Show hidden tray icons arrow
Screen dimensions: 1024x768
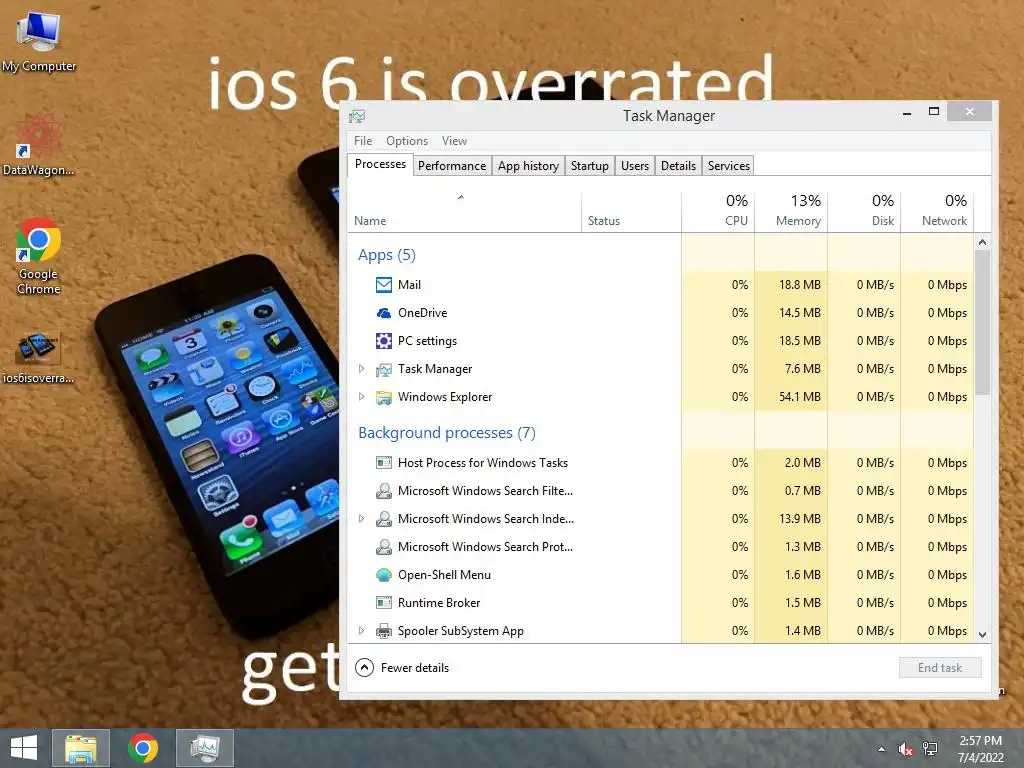coord(882,749)
